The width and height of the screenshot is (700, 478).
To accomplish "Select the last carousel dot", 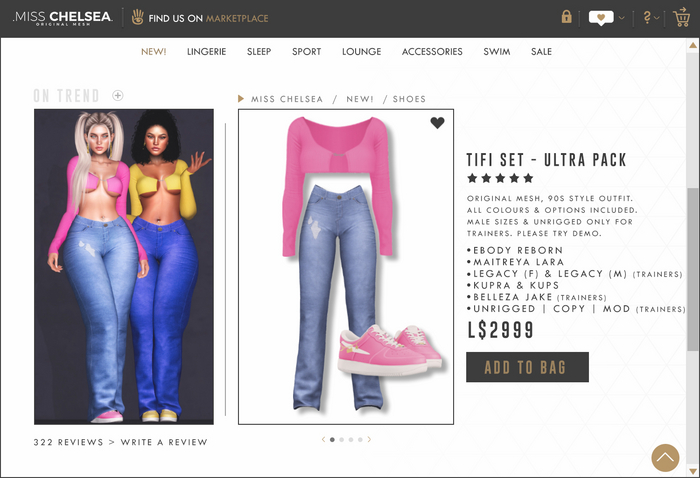I will click(x=360, y=440).
